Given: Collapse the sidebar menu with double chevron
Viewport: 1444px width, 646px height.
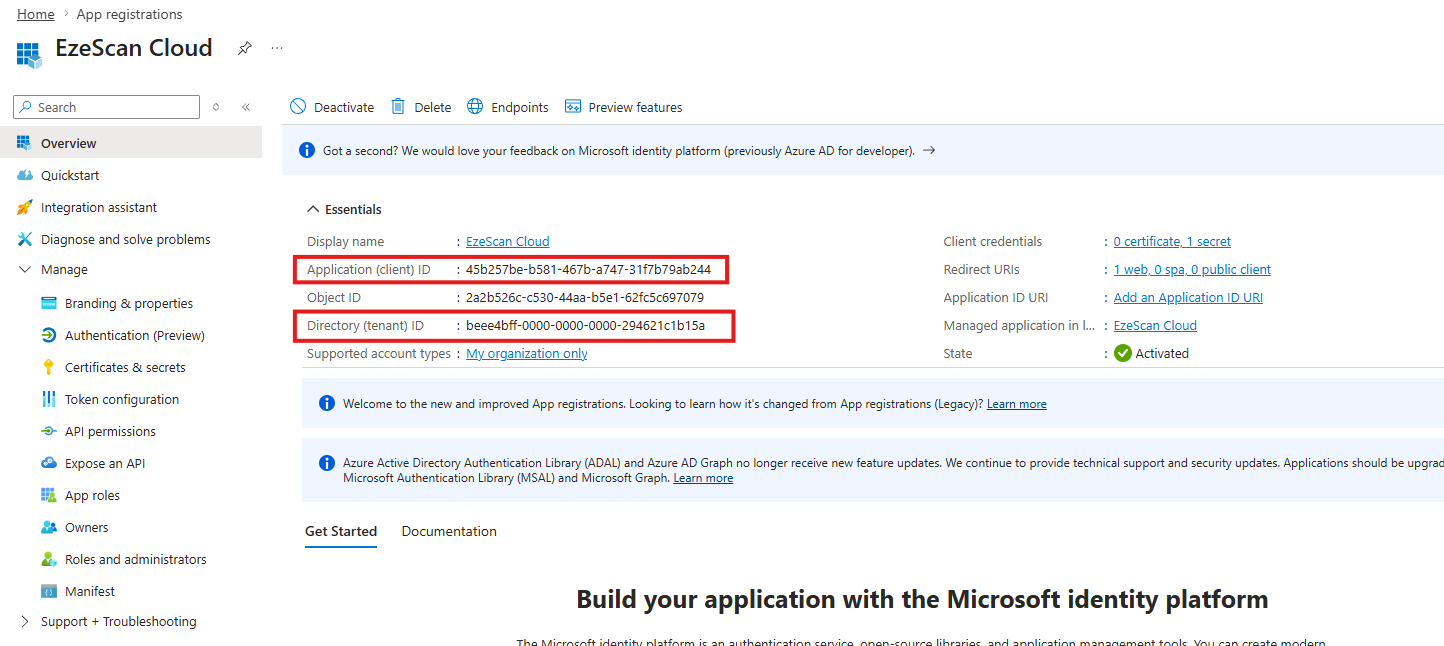Looking at the screenshot, I should pyautogui.click(x=246, y=107).
